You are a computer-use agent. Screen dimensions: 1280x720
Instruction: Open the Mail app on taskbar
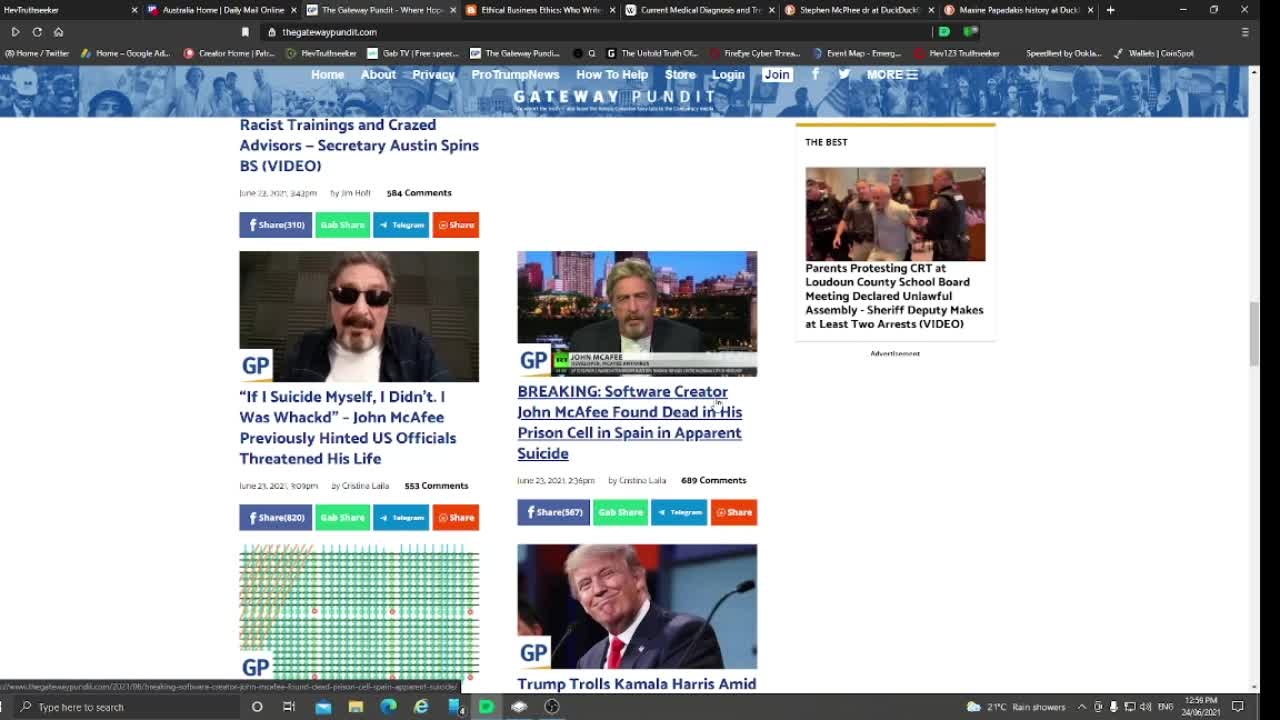click(x=323, y=707)
